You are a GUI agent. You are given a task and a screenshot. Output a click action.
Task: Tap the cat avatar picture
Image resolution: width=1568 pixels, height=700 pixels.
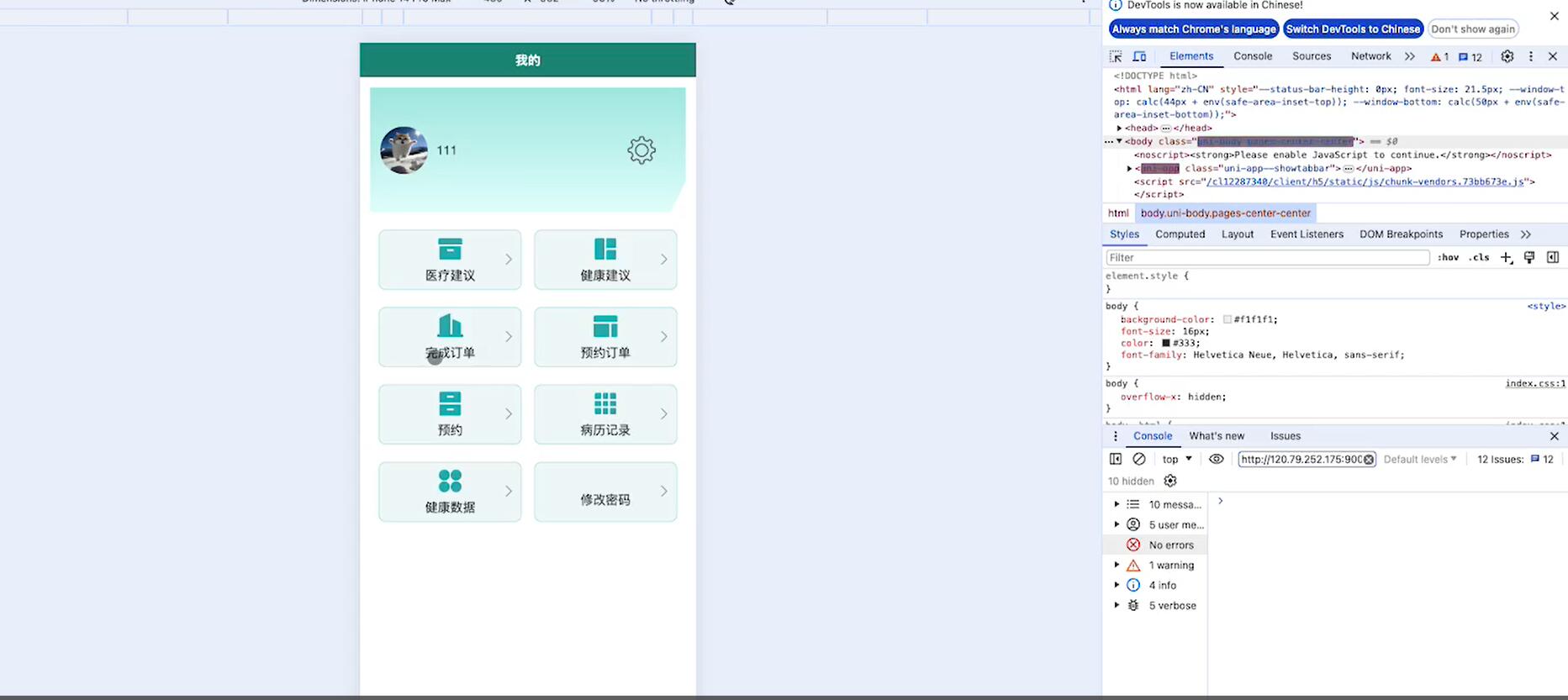(404, 150)
